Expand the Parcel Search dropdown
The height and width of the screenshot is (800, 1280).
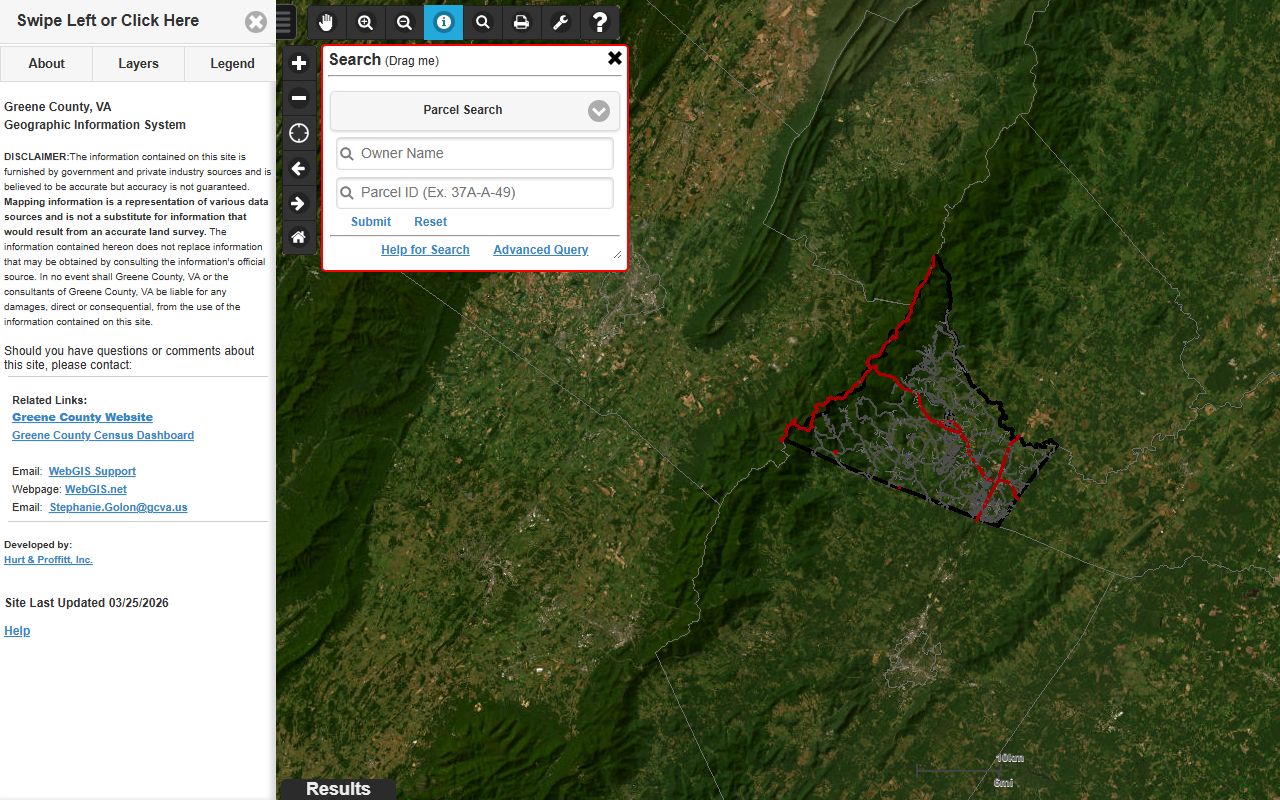pos(475,110)
